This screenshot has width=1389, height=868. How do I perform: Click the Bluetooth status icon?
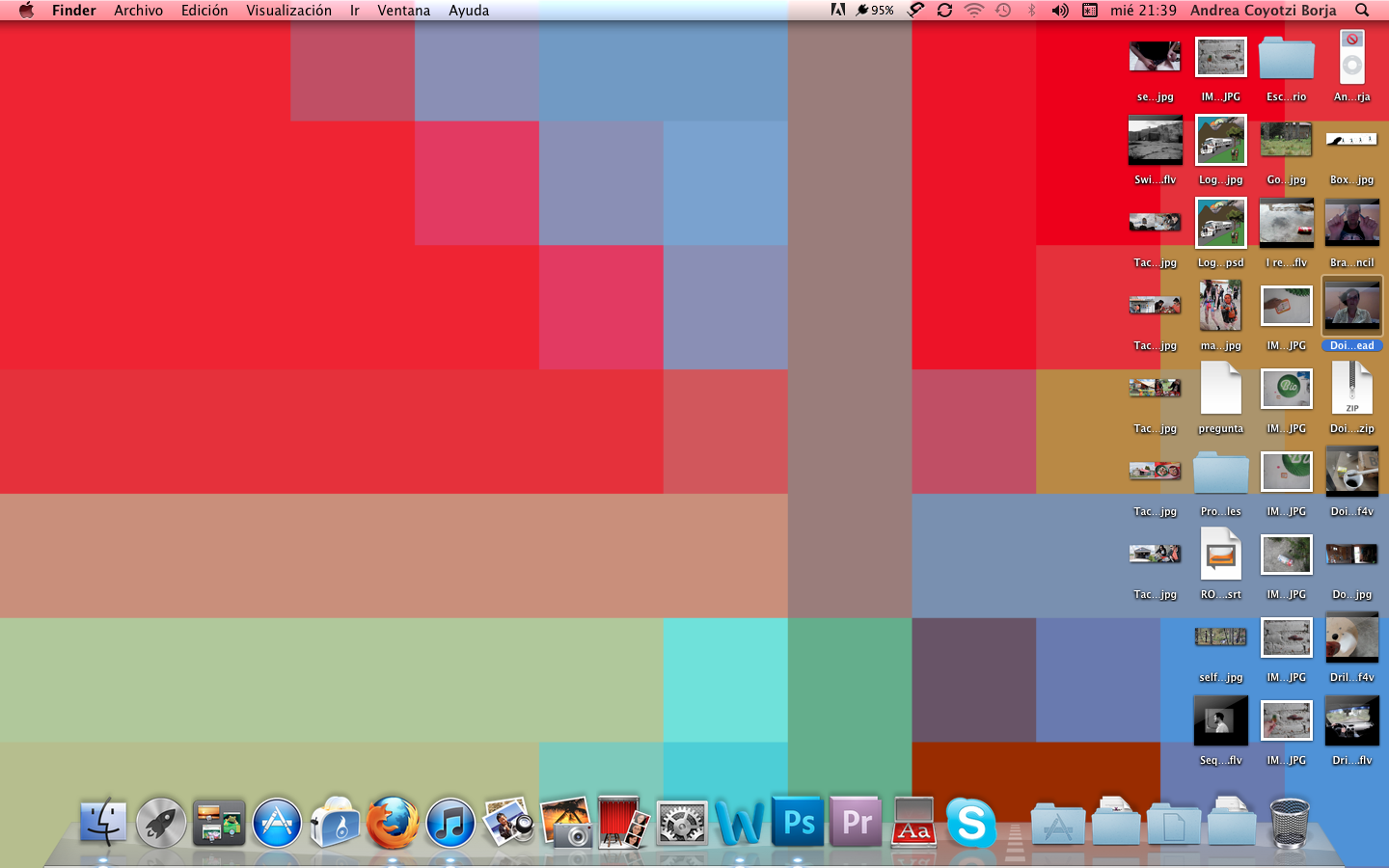point(1031,11)
